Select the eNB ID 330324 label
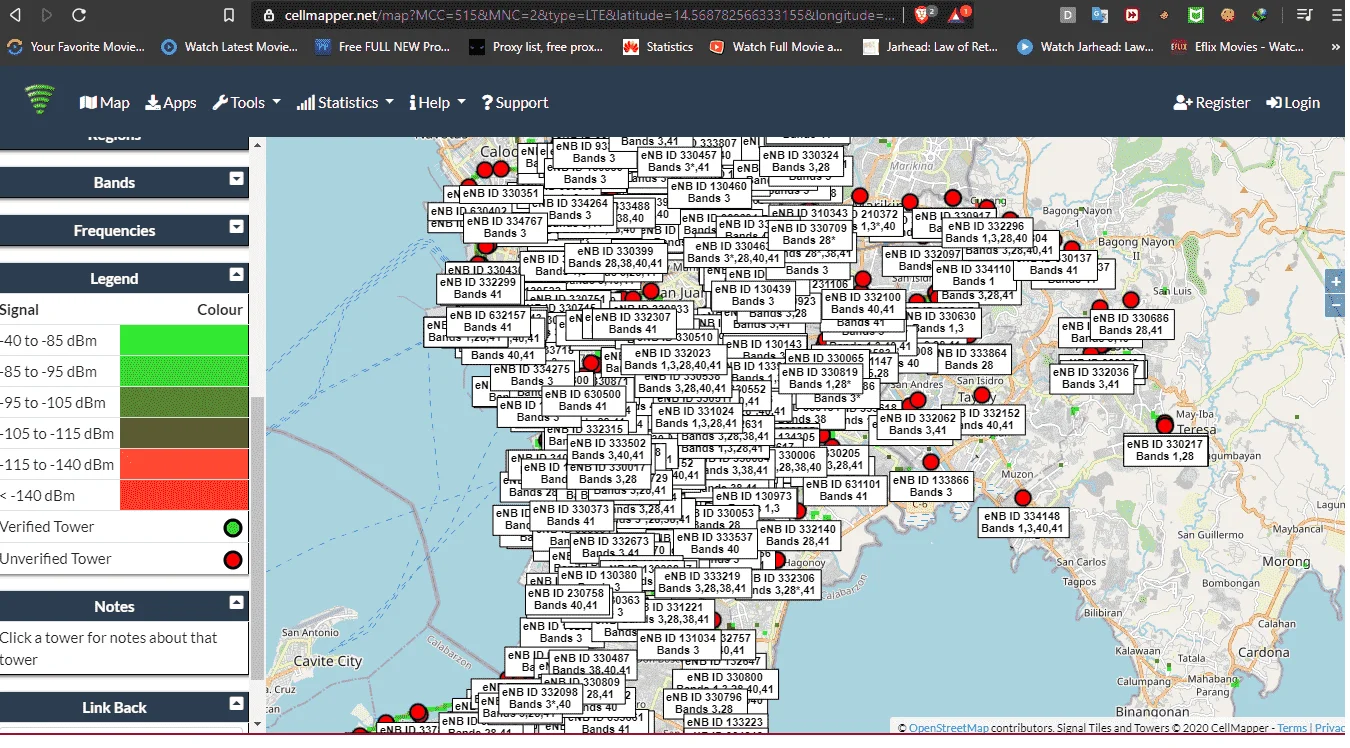 (x=801, y=161)
